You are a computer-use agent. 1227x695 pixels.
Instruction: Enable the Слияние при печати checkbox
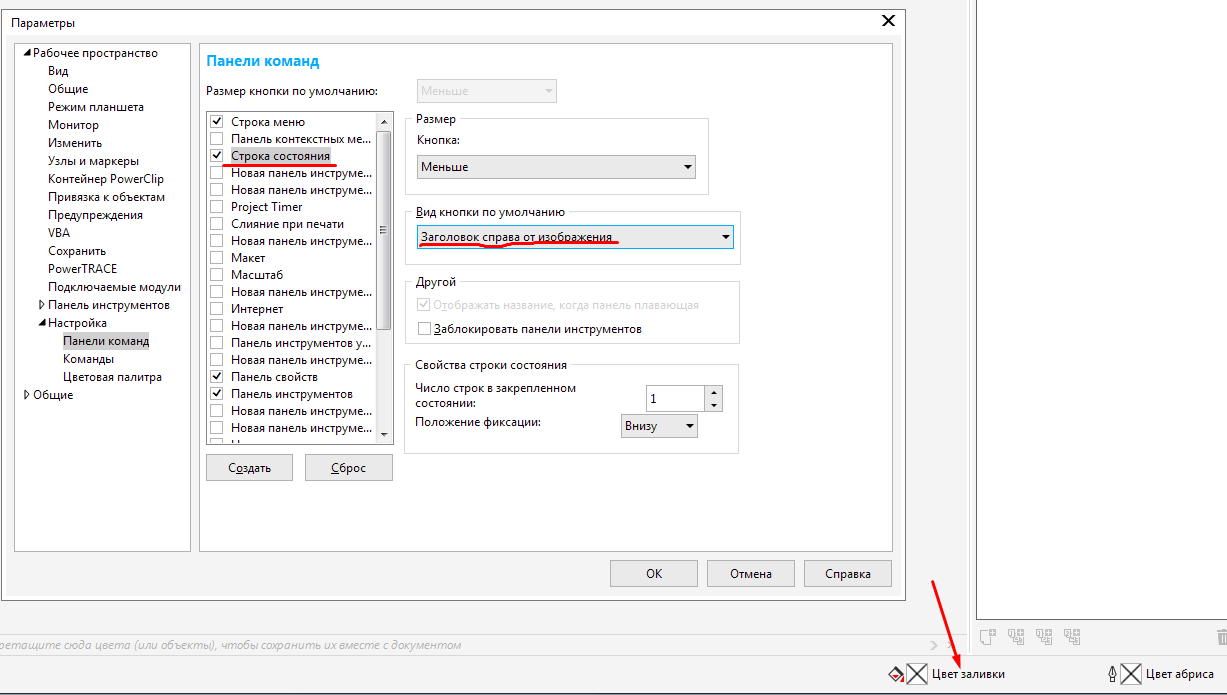217,224
